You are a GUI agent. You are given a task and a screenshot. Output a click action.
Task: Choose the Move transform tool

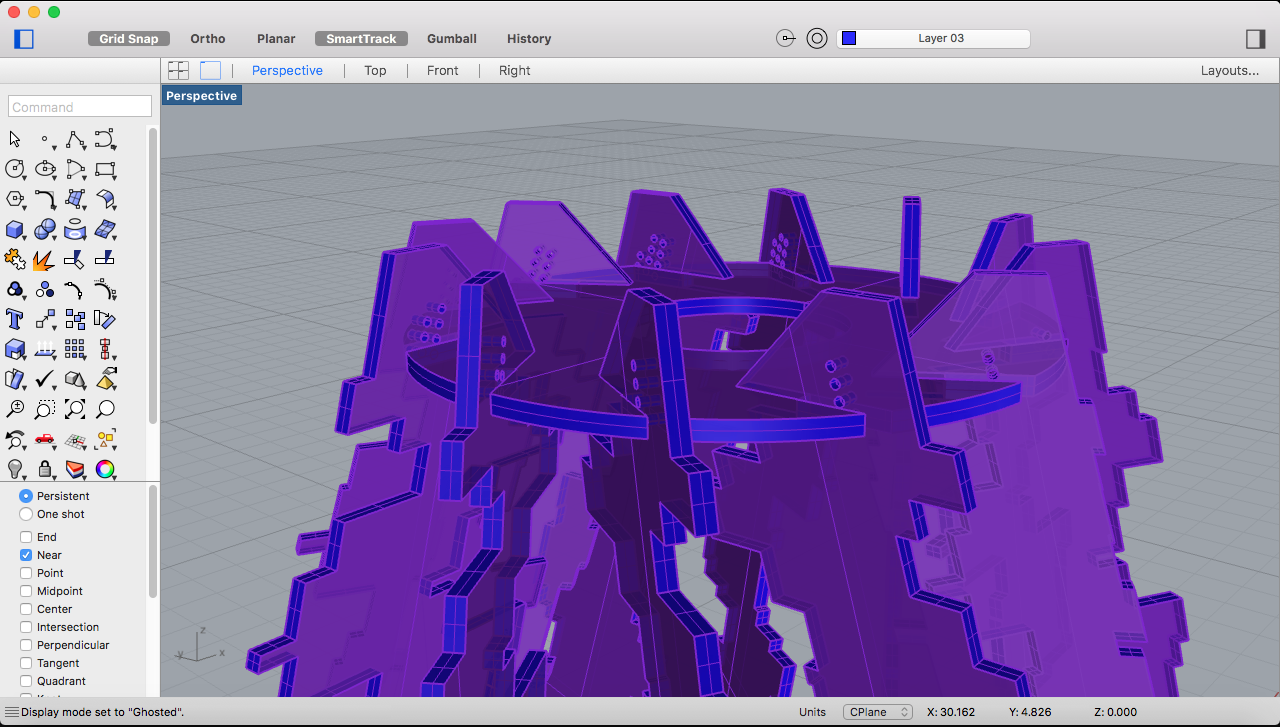(x=45, y=319)
